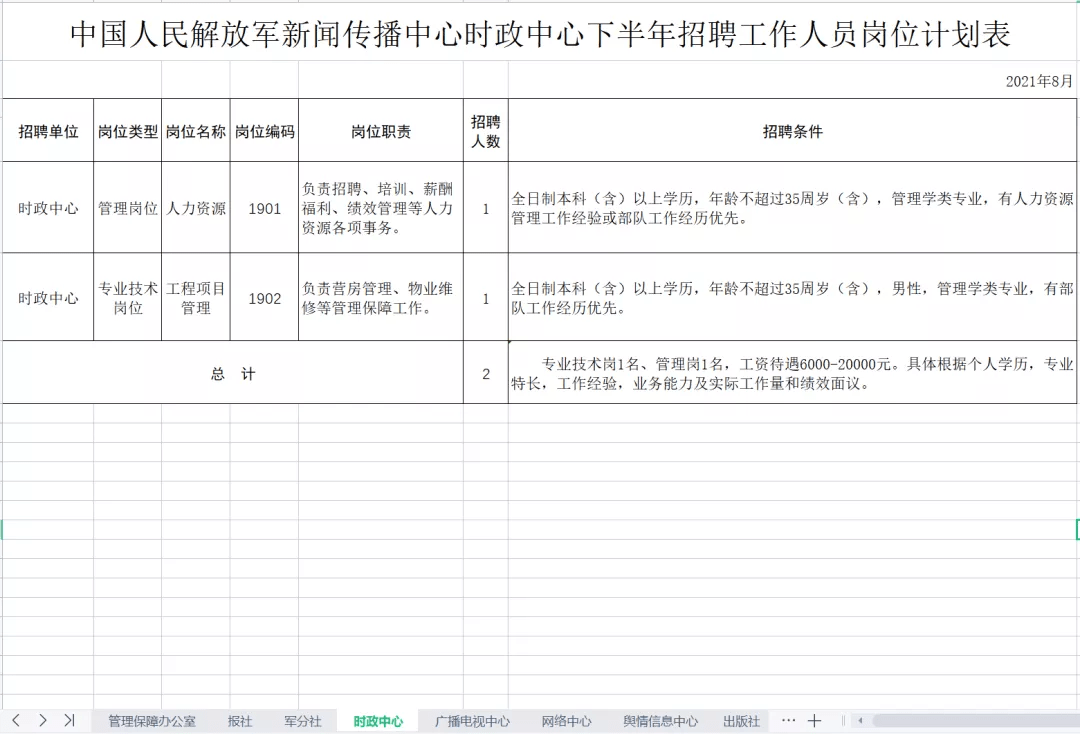
Task: Select the cell with code 1901
Action: pos(264,207)
